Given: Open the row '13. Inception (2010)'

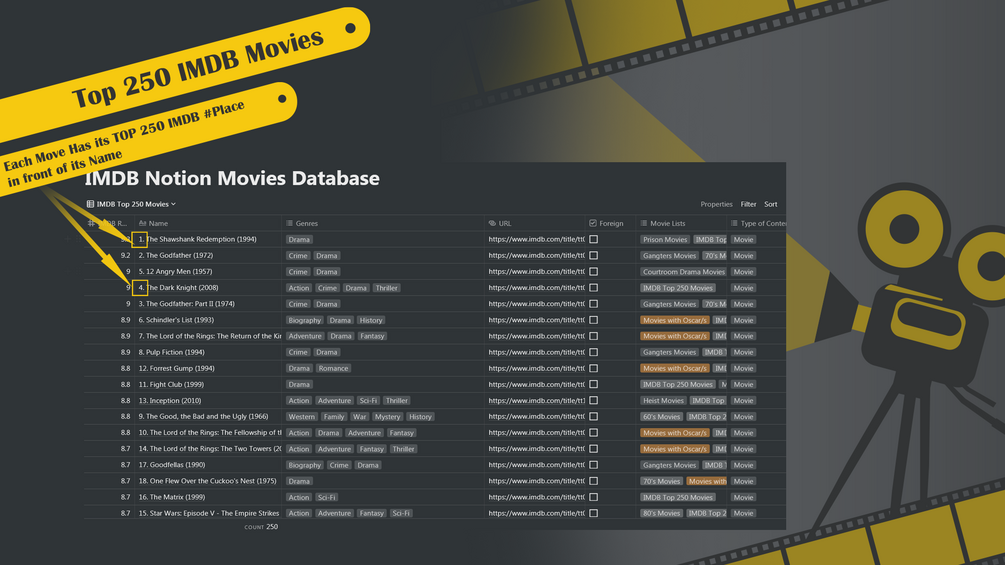Looking at the screenshot, I should point(170,400).
